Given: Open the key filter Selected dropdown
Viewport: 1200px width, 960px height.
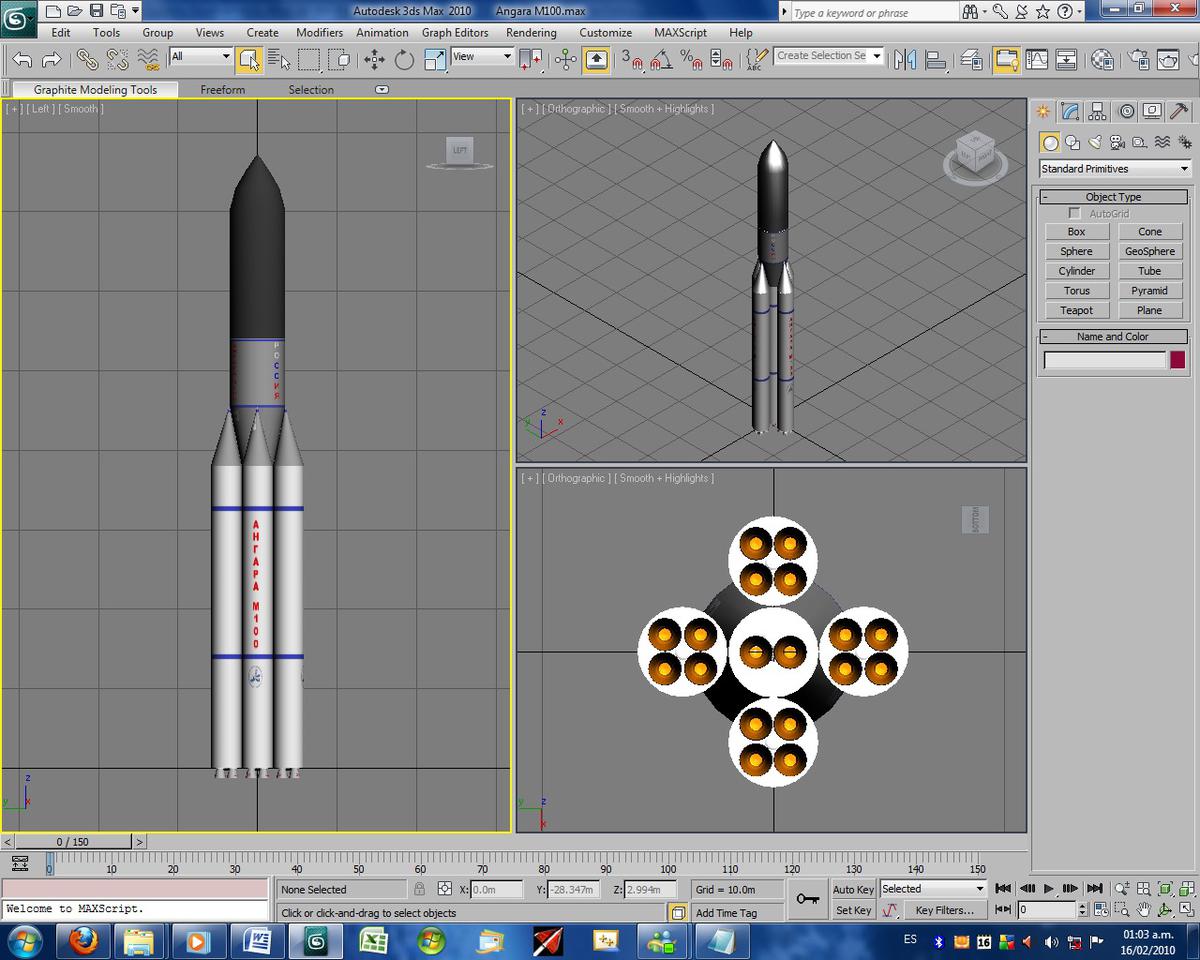Looking at the screenshot, I should (933, 889).
